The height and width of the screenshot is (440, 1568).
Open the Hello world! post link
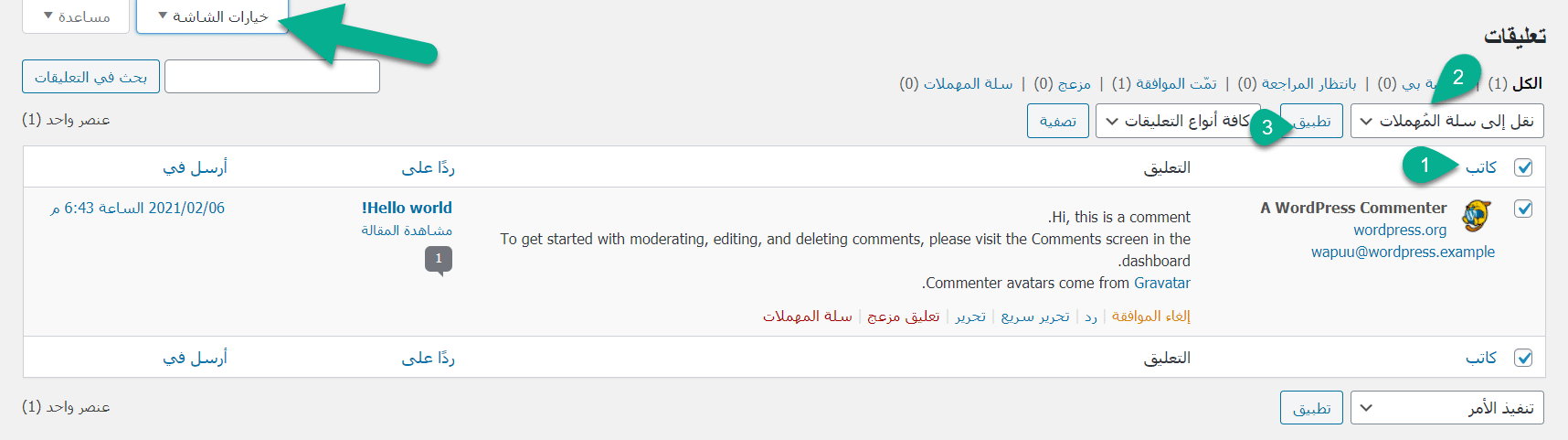pyautogui.click(x=407, y=208)
